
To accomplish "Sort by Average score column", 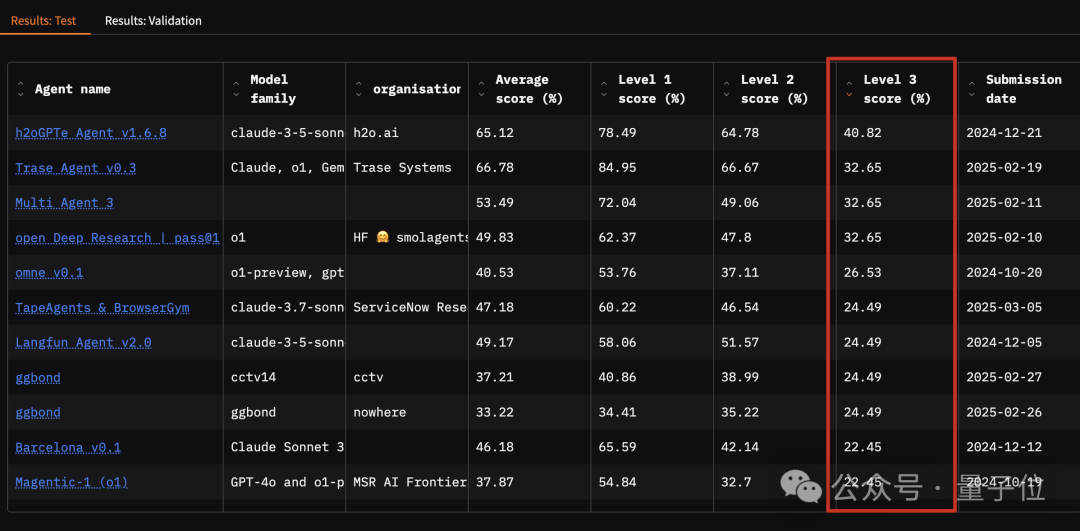I will [482, 89].
